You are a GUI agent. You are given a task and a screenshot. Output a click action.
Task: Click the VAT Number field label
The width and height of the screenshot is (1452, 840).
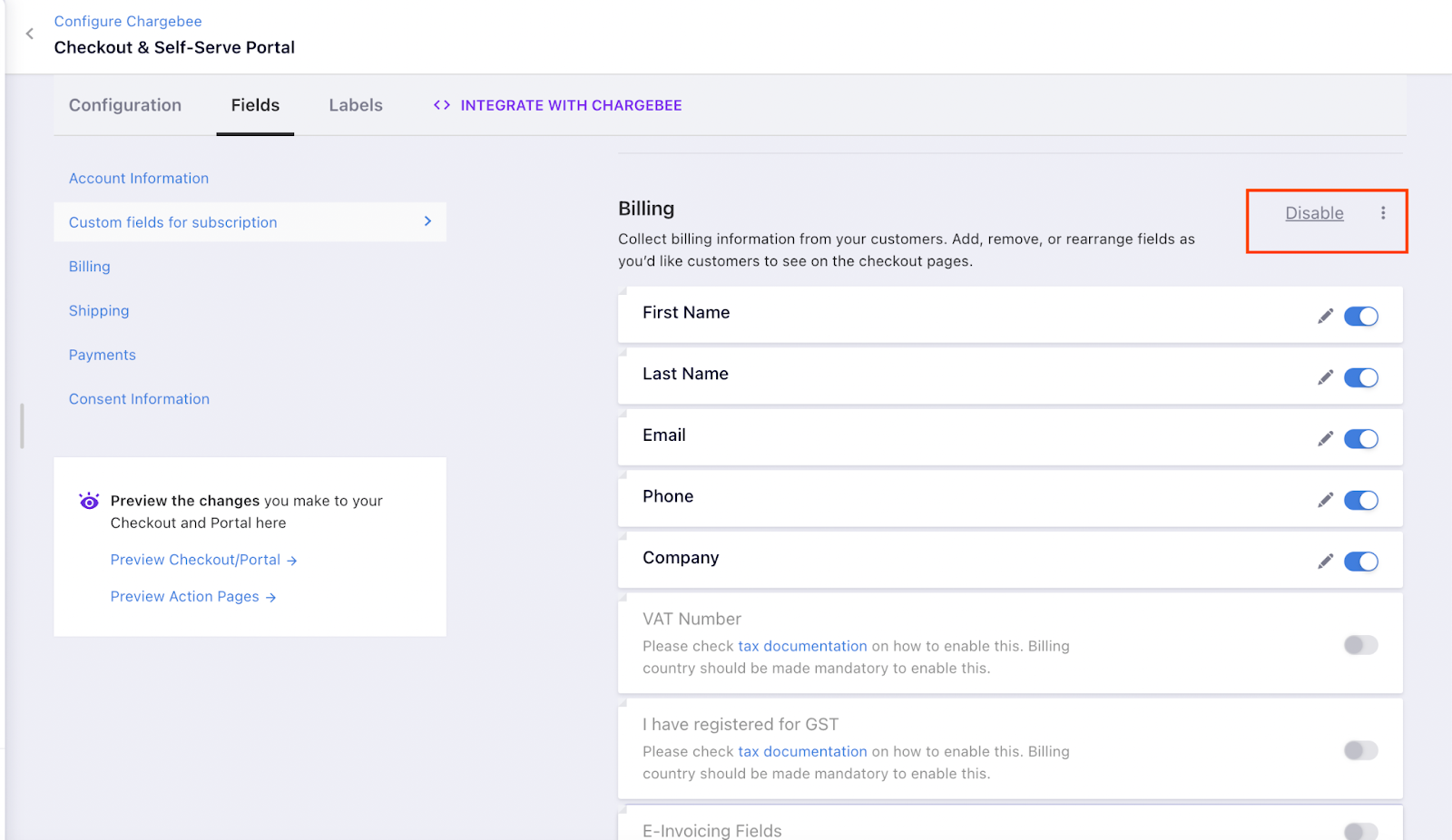coord(692,619)
